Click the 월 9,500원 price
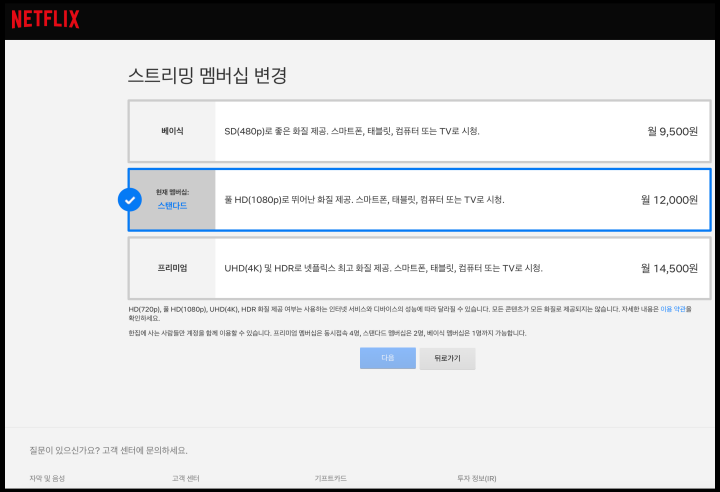 [x=673, y=131]
